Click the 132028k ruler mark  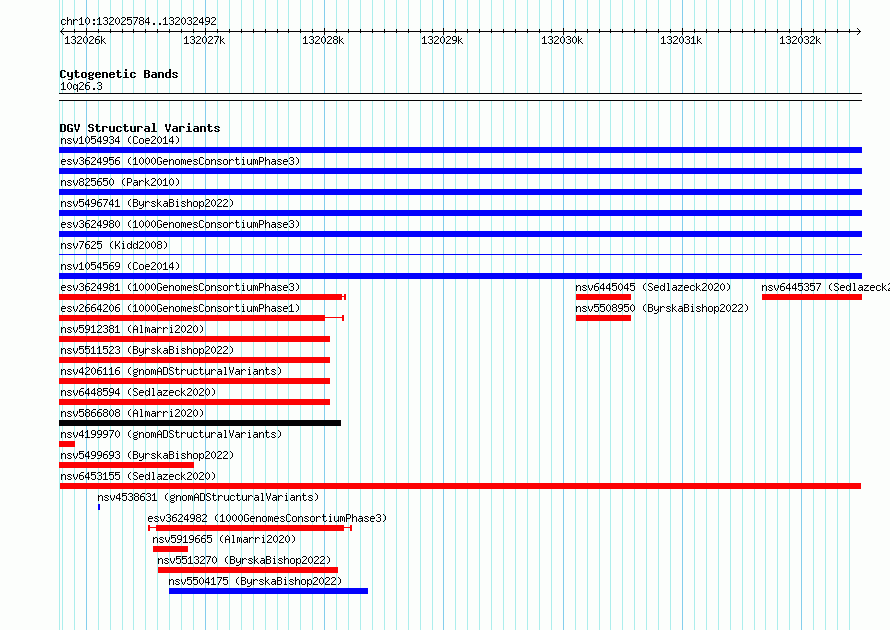[323, 40]
